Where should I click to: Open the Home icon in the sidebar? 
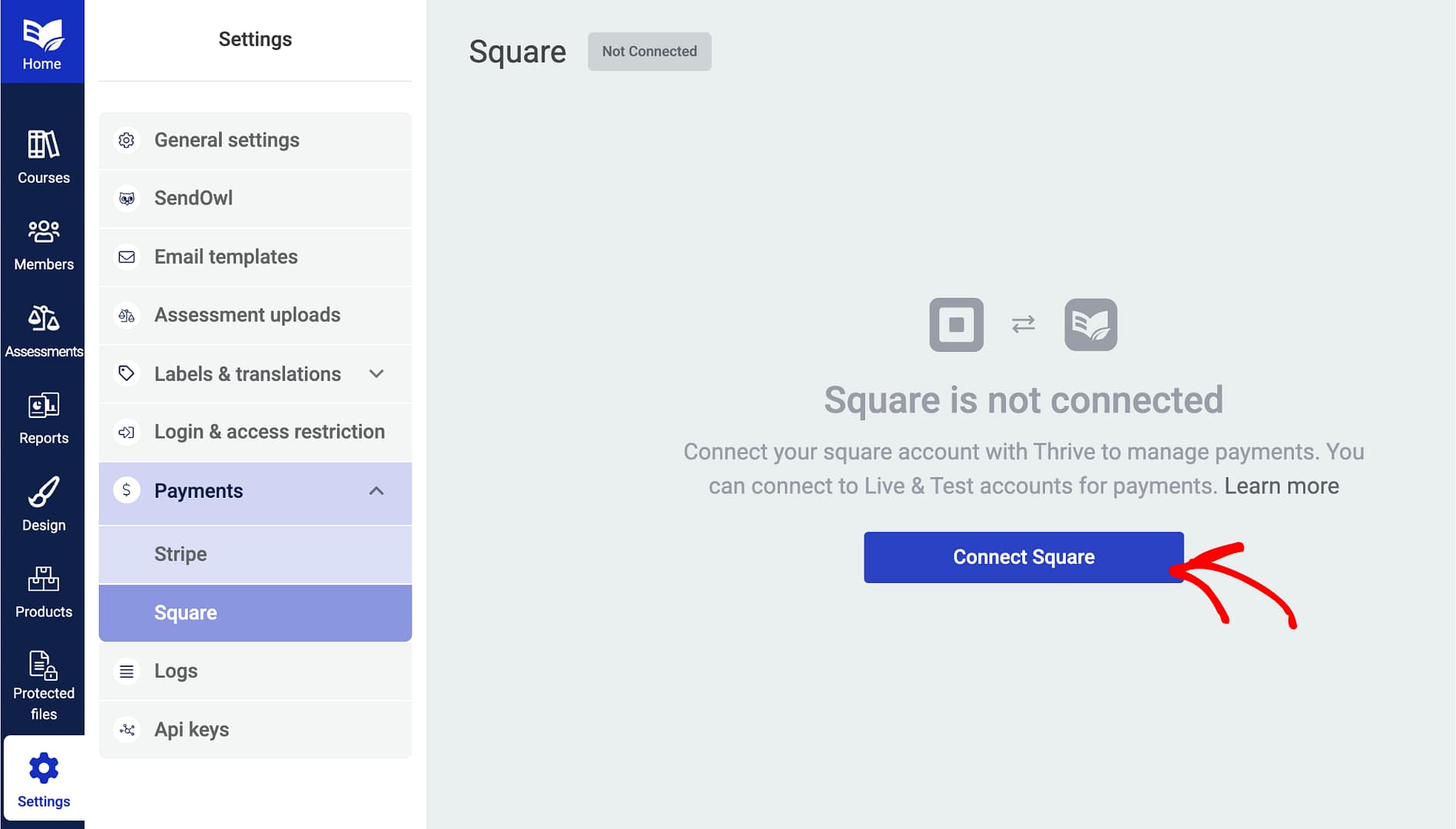[x=42, y=35]
